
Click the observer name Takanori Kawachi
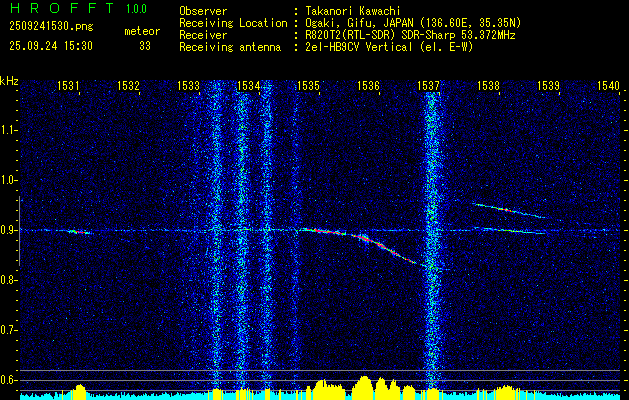tap(351, 11)
